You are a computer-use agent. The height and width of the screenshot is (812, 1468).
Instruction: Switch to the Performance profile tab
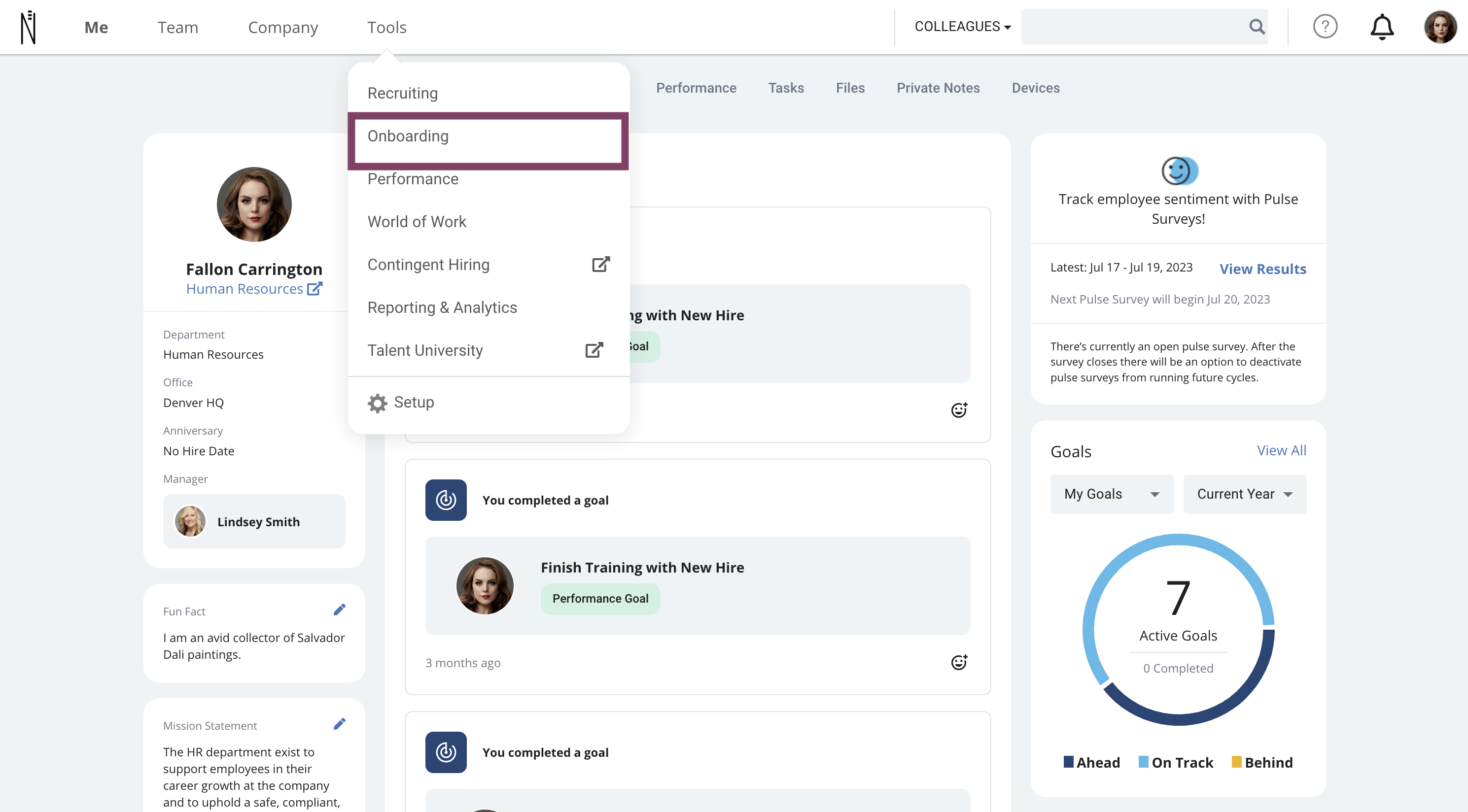pos(696,88)
